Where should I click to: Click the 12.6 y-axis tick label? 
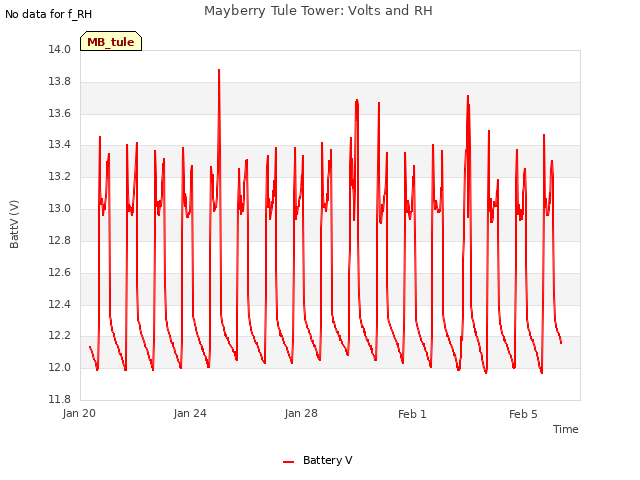[60, 272]
